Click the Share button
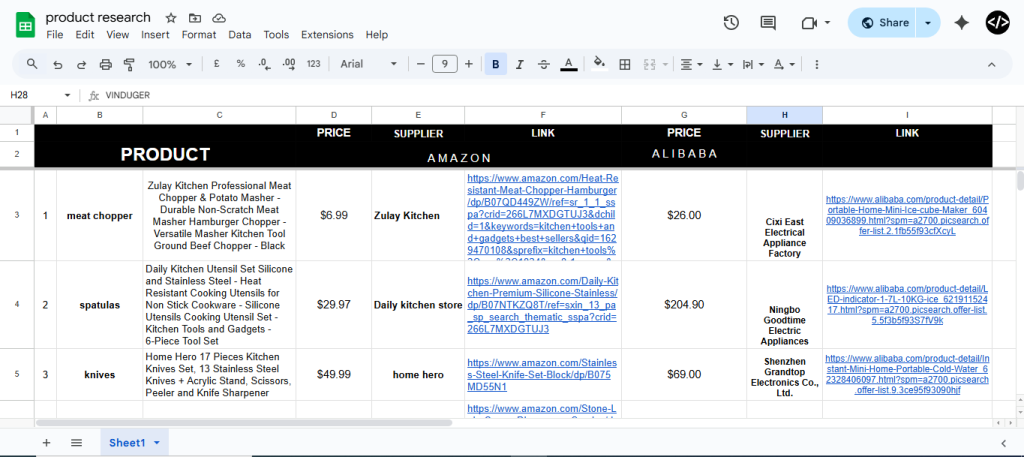The image size is (1024, 457). 885,23
